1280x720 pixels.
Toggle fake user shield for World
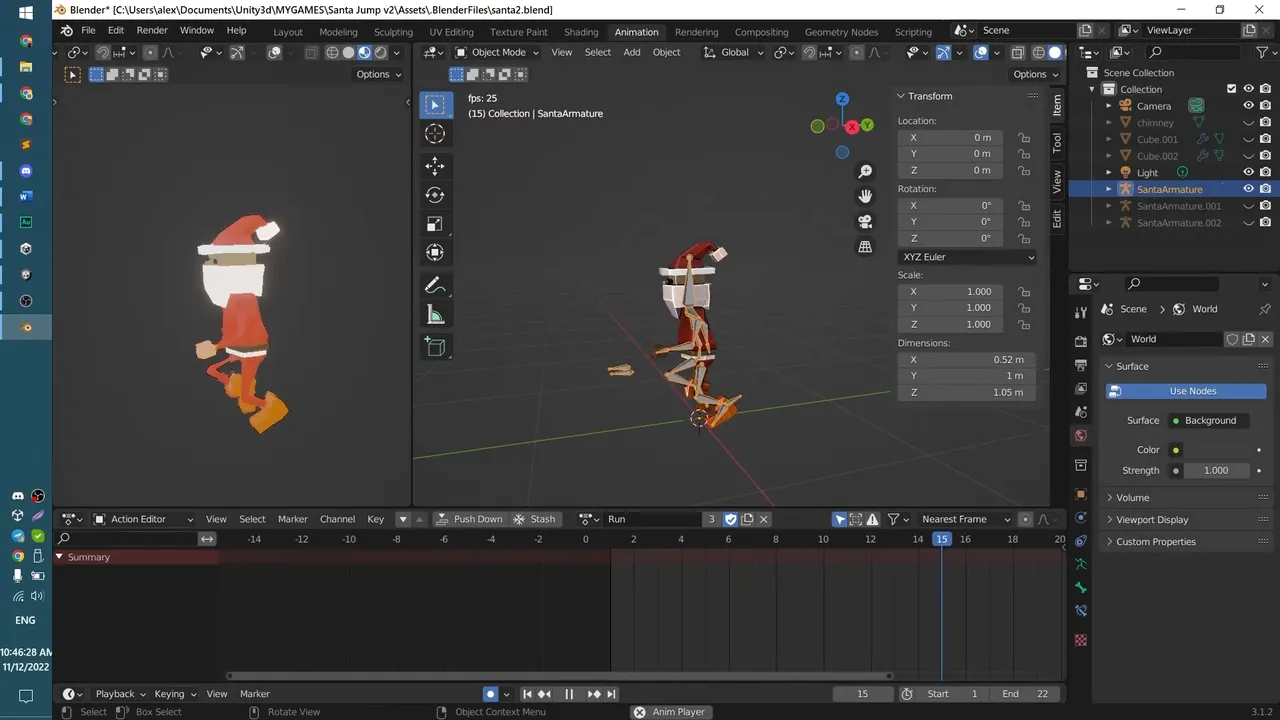click(x=1232, y=339)
